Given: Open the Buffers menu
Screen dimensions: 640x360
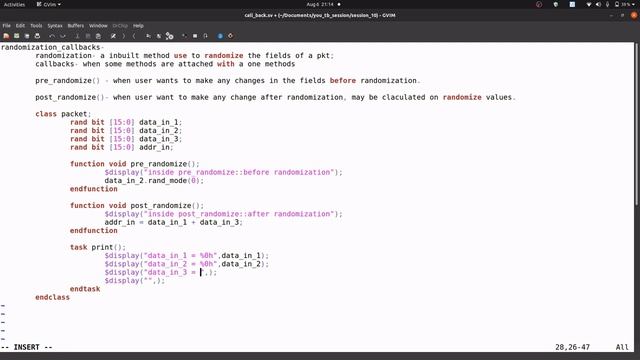Looking at the screenshot, I should [76, 26].
